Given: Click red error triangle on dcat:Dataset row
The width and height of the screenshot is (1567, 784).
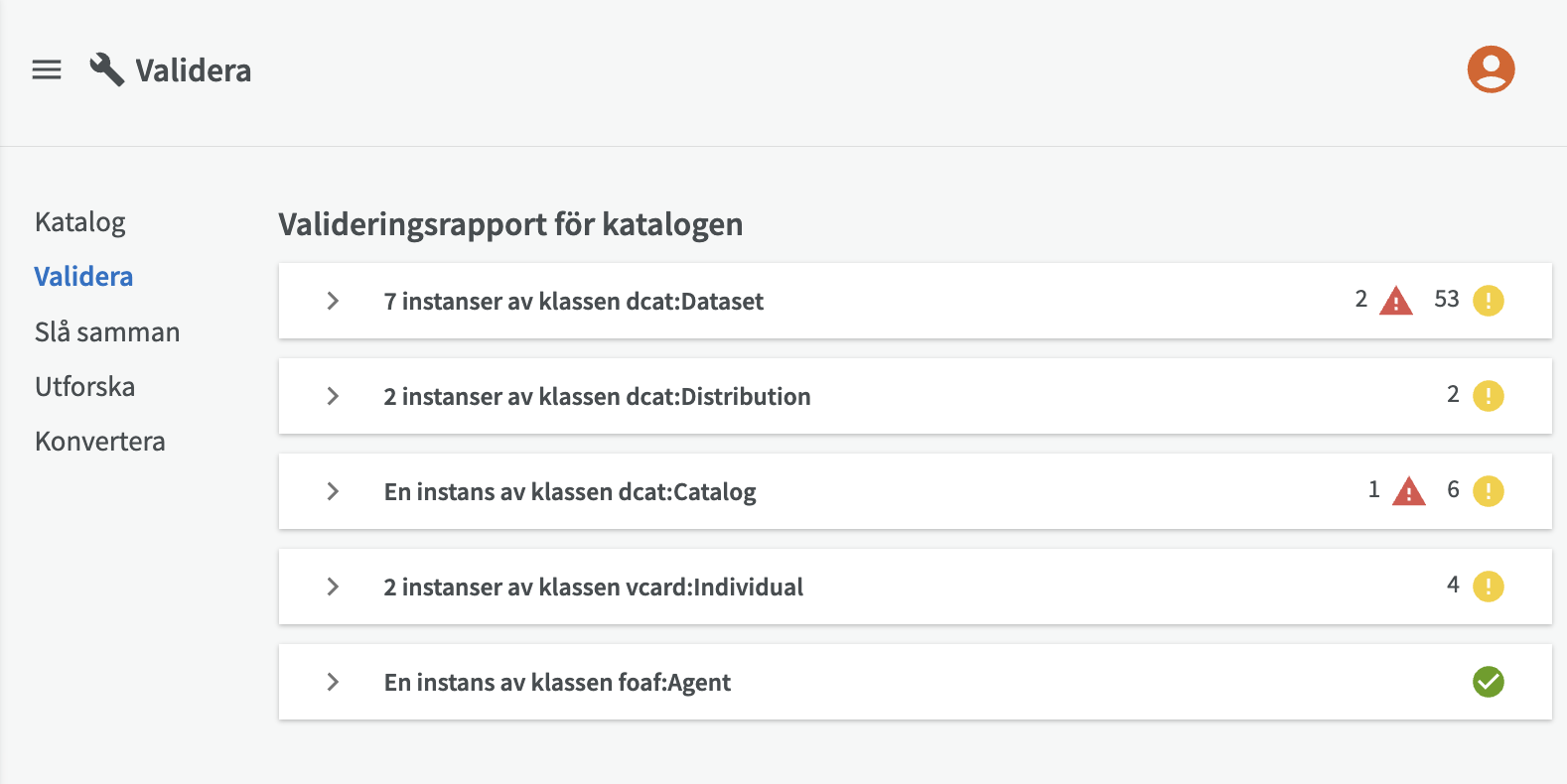Looking at the screenshot, I should tap(1396, 300).
